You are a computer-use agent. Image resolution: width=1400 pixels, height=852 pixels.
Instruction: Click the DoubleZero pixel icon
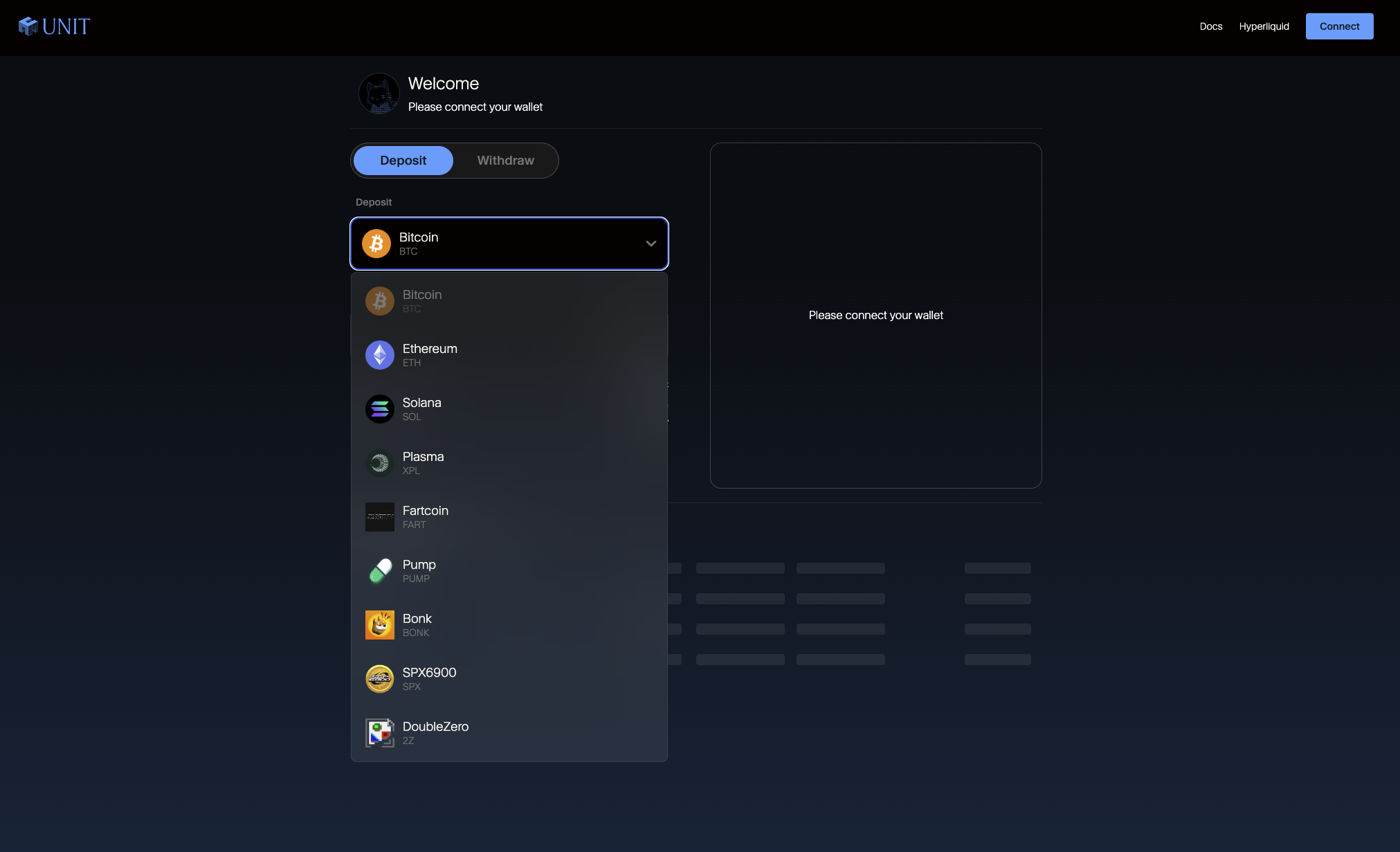pyautogui.click(x=379, y=733)
